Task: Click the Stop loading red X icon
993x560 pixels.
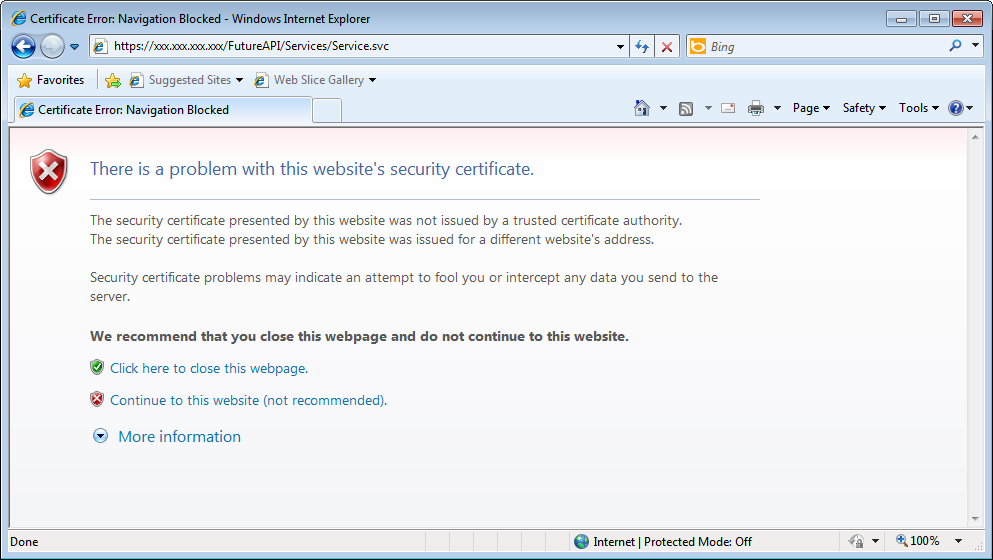Action: [667, 46]
